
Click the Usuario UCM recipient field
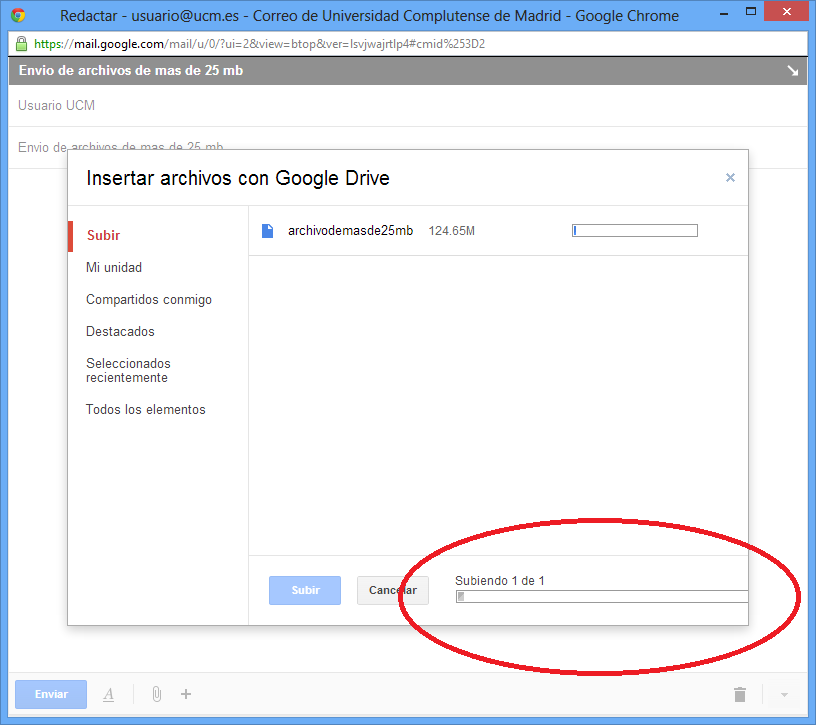(408, 106)
